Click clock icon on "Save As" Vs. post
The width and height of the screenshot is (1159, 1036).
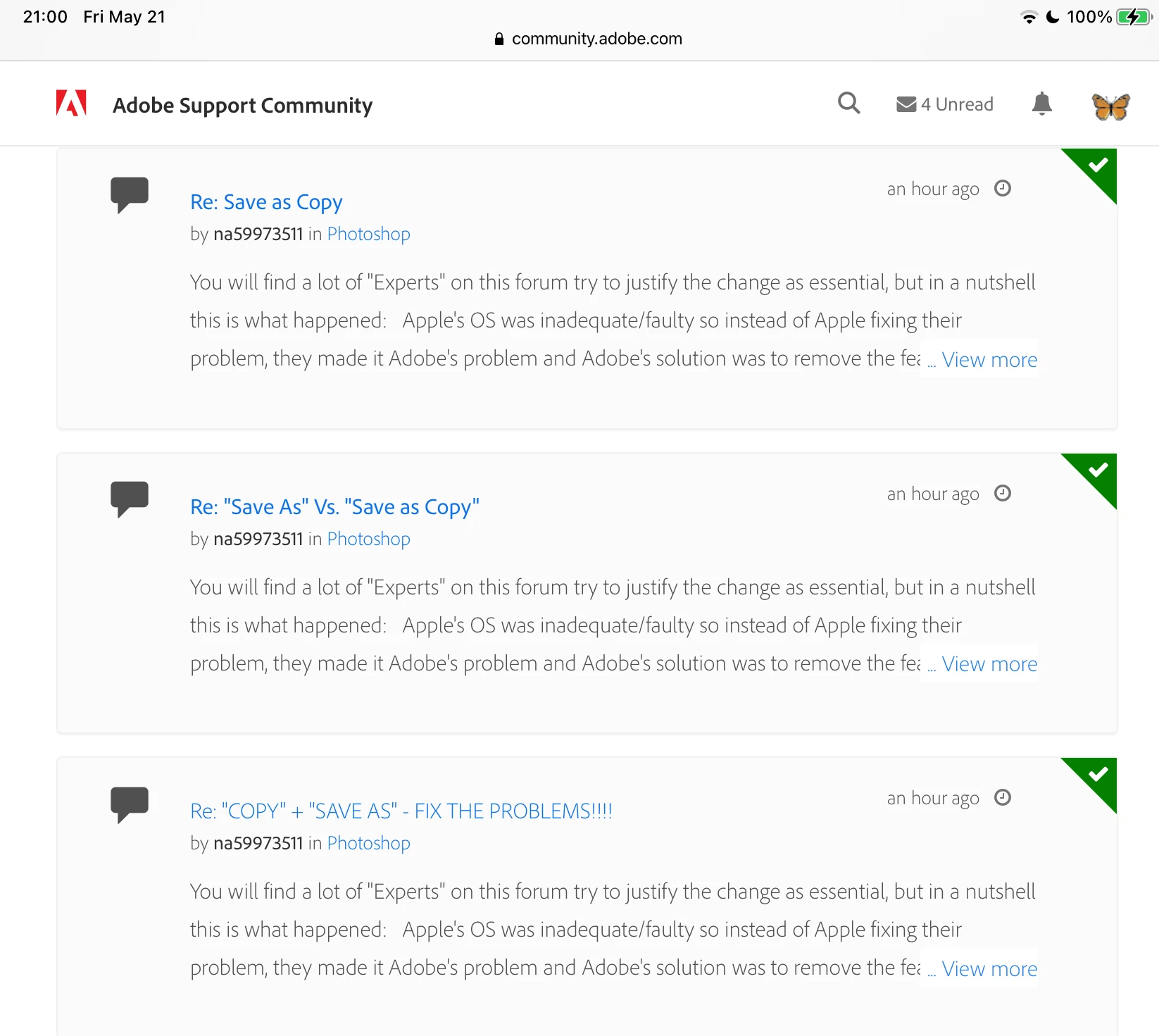pos(1003,493)
